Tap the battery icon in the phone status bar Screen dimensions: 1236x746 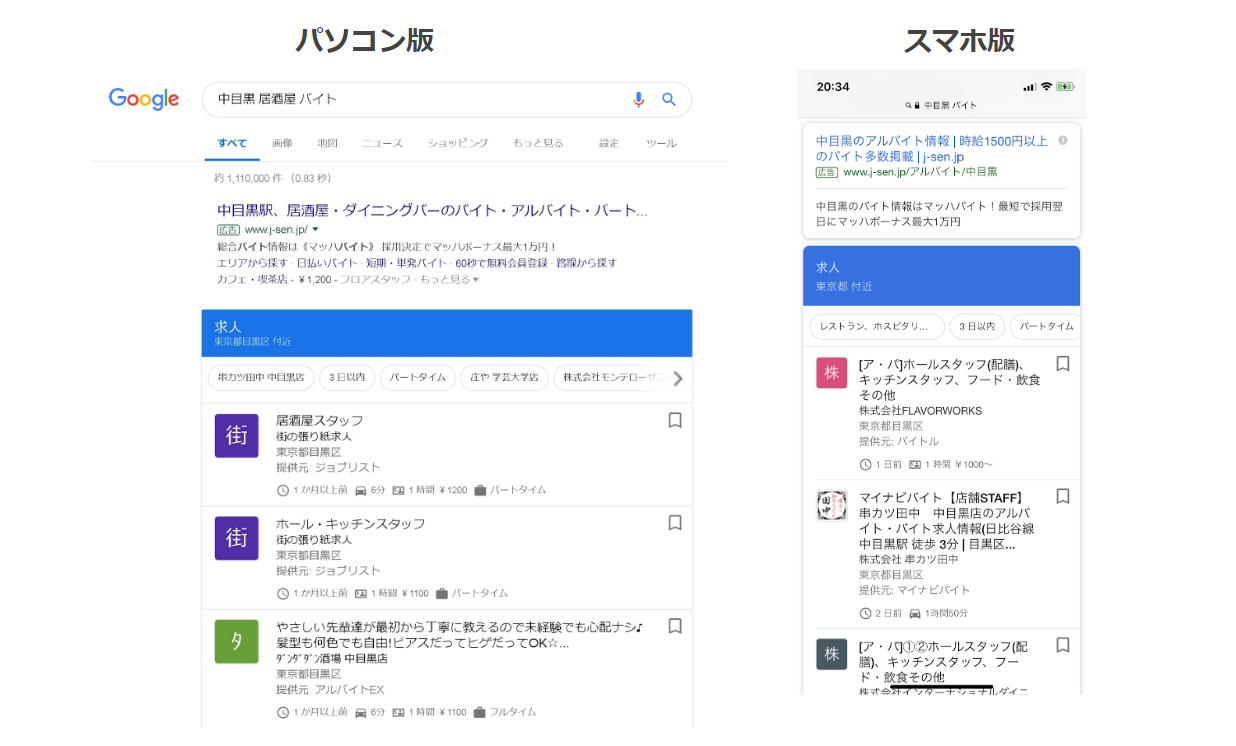(1065, 87)
